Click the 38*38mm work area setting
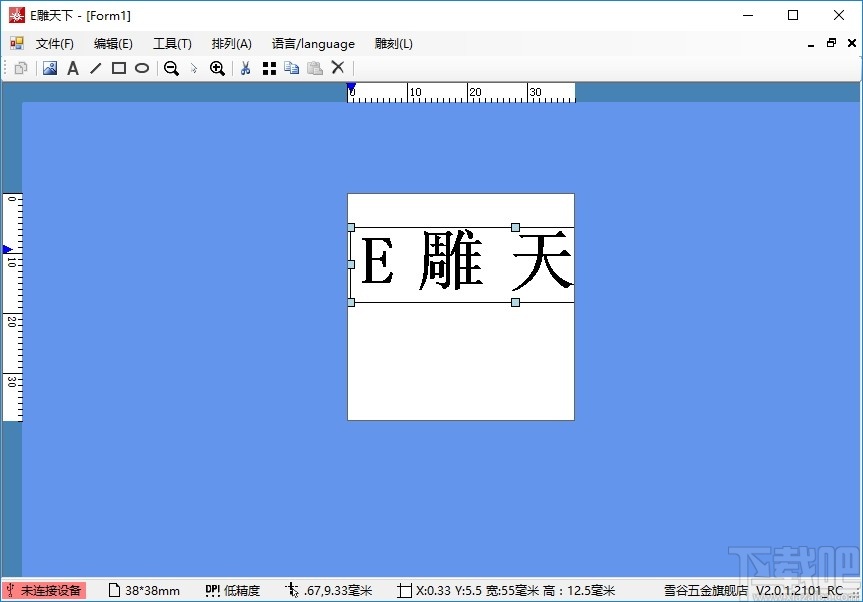This screenshot has width=863, height=602. pos(150,590)
